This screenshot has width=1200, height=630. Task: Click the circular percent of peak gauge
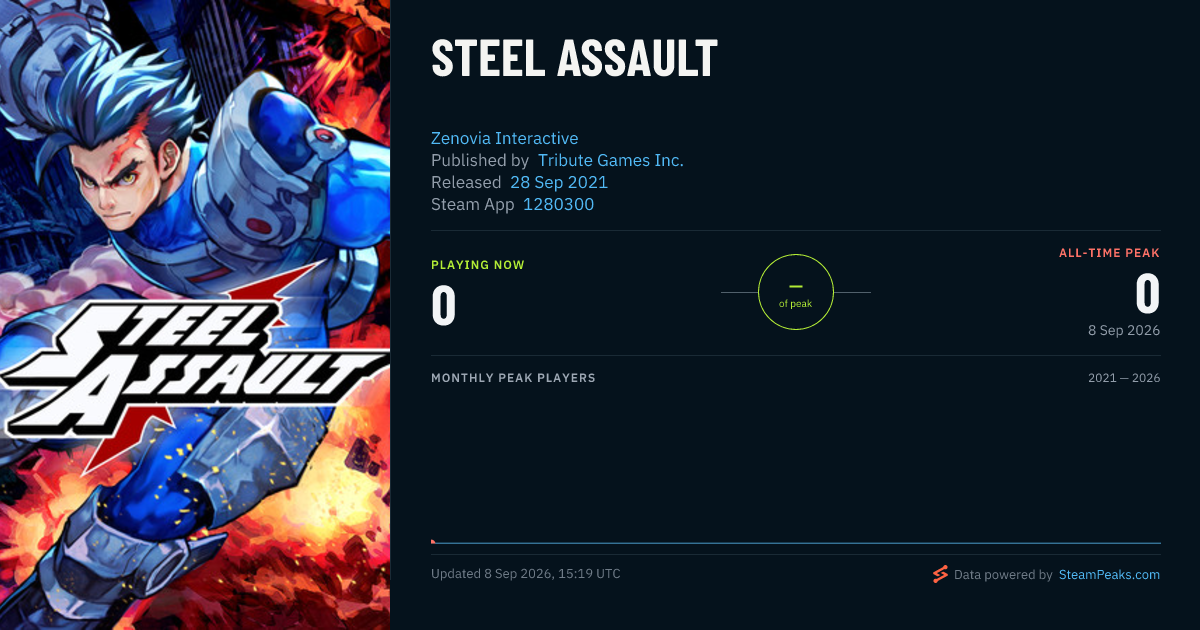tap(796, 292)
